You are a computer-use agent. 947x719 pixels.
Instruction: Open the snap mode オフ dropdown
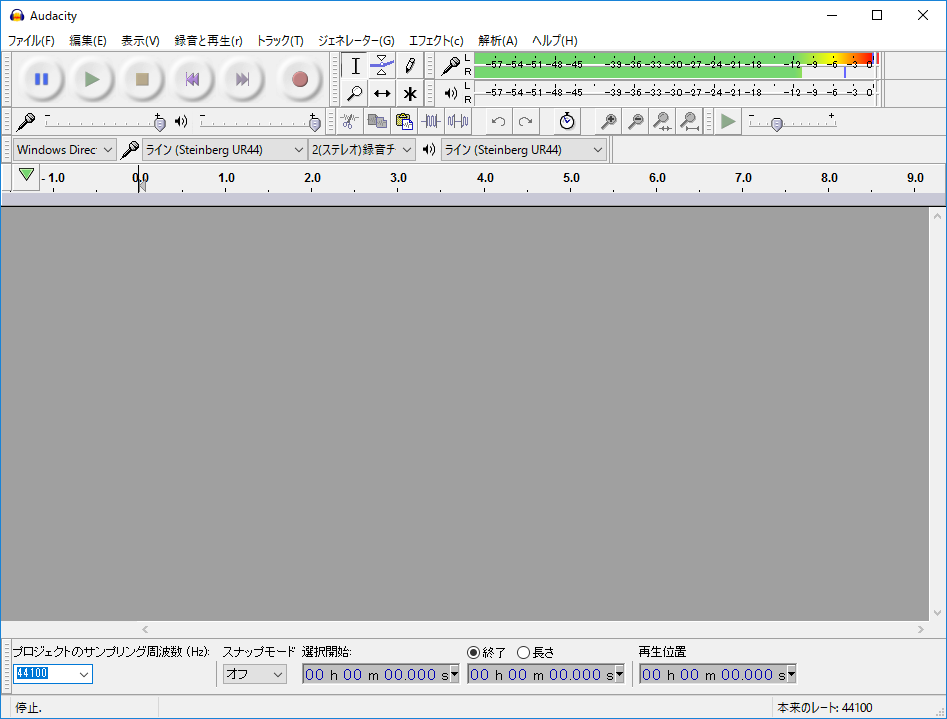click(x=253, y=673)
